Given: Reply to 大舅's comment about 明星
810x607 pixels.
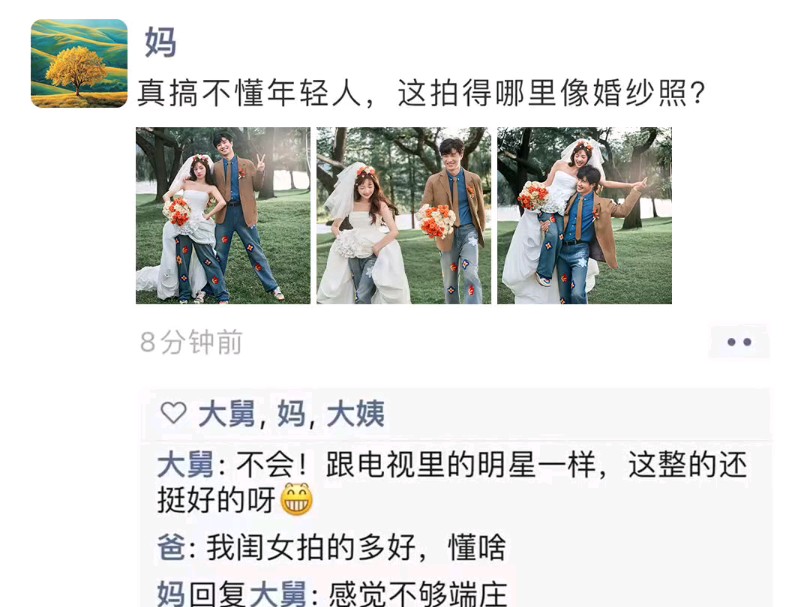Looking at the screenshot, I should pos(452,482).
